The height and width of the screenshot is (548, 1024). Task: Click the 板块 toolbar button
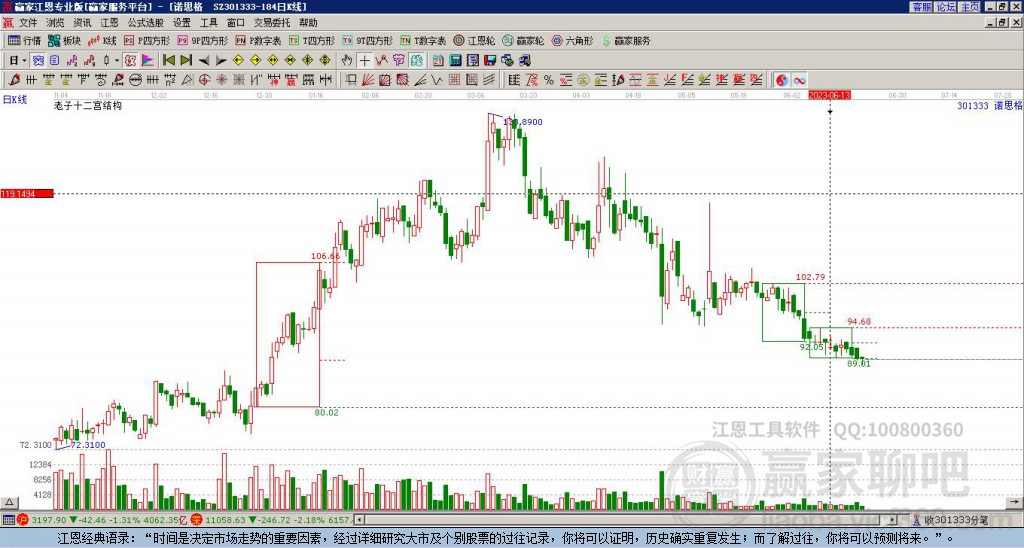pyautogui.click(x=65, y=40)
